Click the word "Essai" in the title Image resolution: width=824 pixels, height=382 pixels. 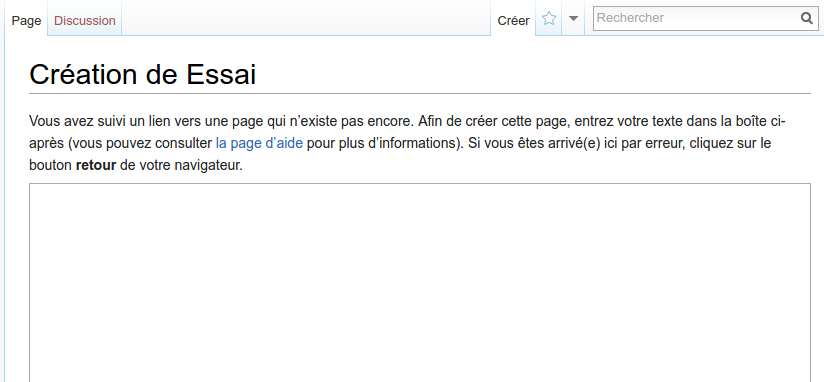221,75
